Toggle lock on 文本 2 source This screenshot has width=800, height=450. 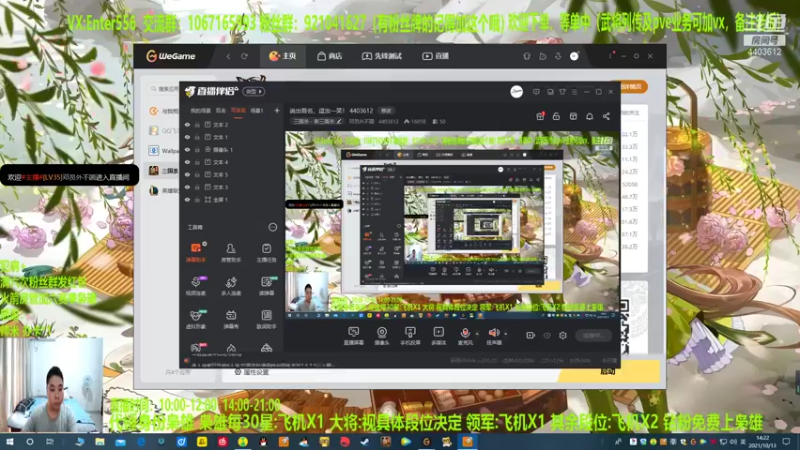tap(197, 124)
